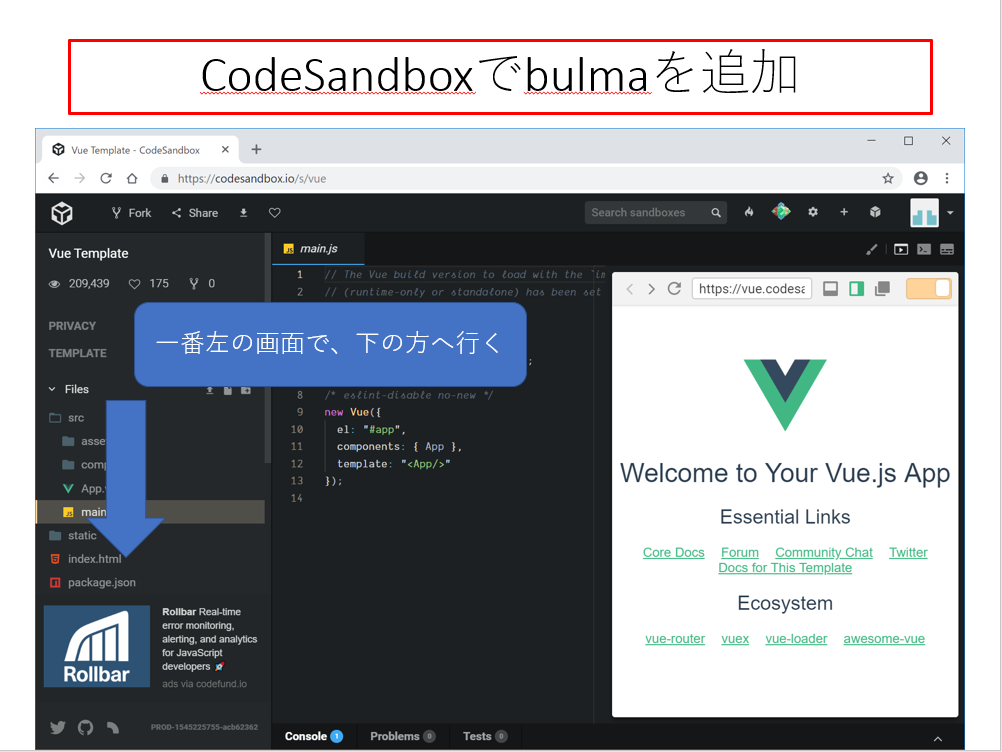Open the user avatar dropdown arrow
1002x752 pixels.
(x=949, y=213)
